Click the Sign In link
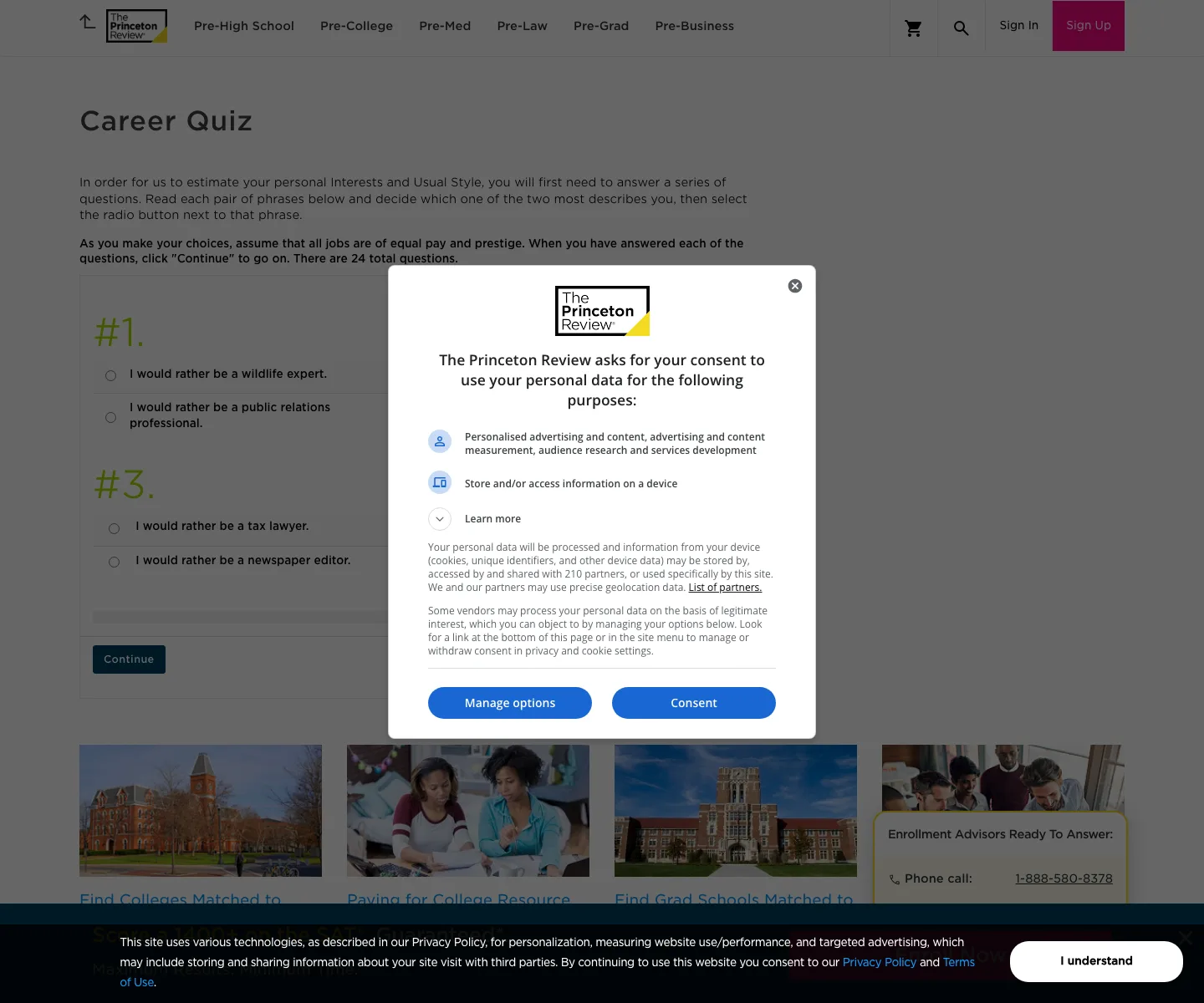 pyautogui.click(x=1018, y=25)
